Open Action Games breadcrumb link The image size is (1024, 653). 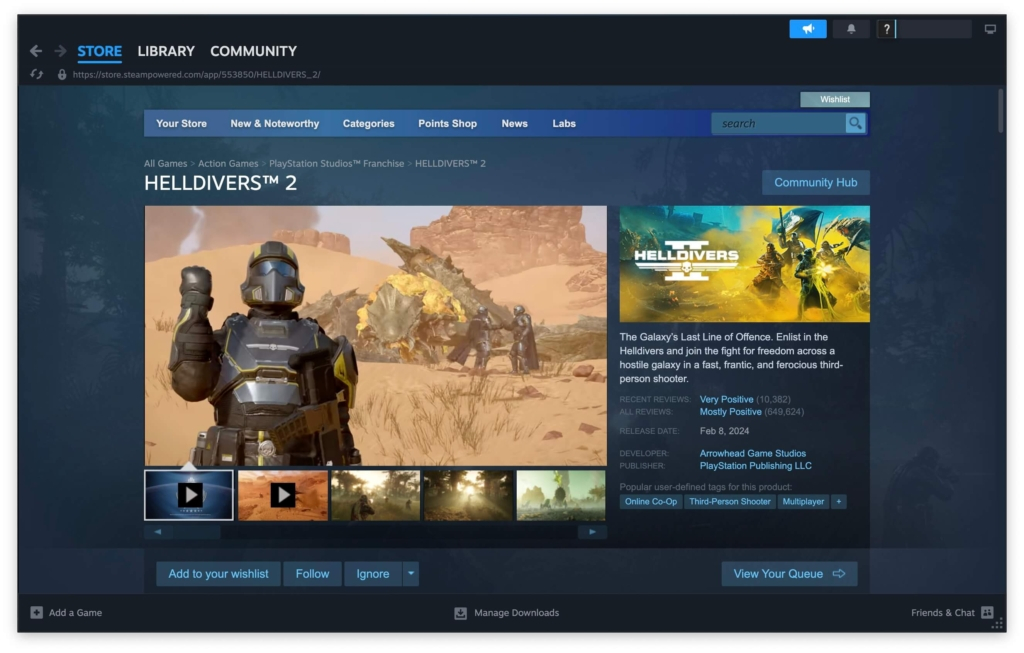[228, 163]
